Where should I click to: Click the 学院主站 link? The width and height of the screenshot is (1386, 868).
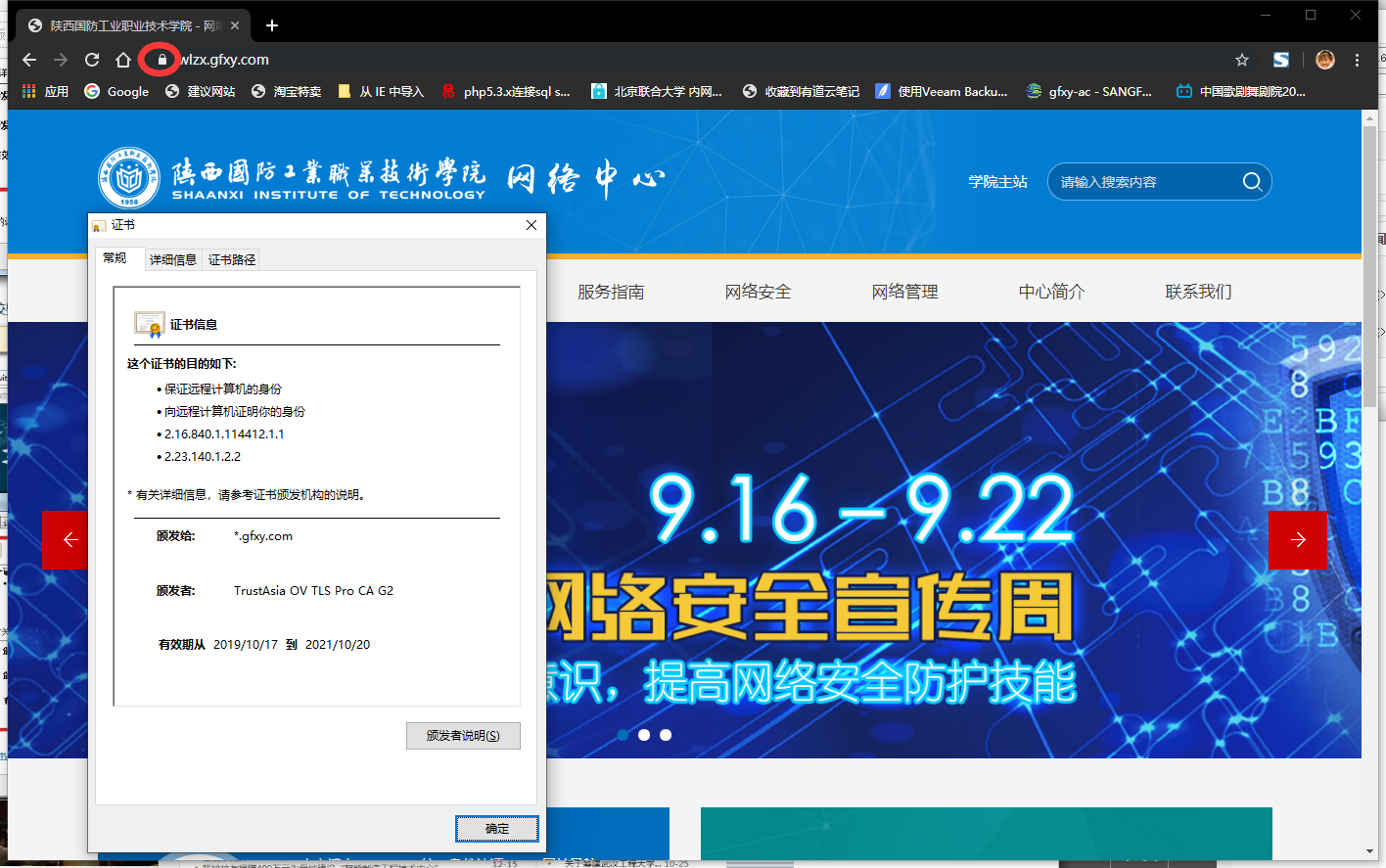[997, 181]
